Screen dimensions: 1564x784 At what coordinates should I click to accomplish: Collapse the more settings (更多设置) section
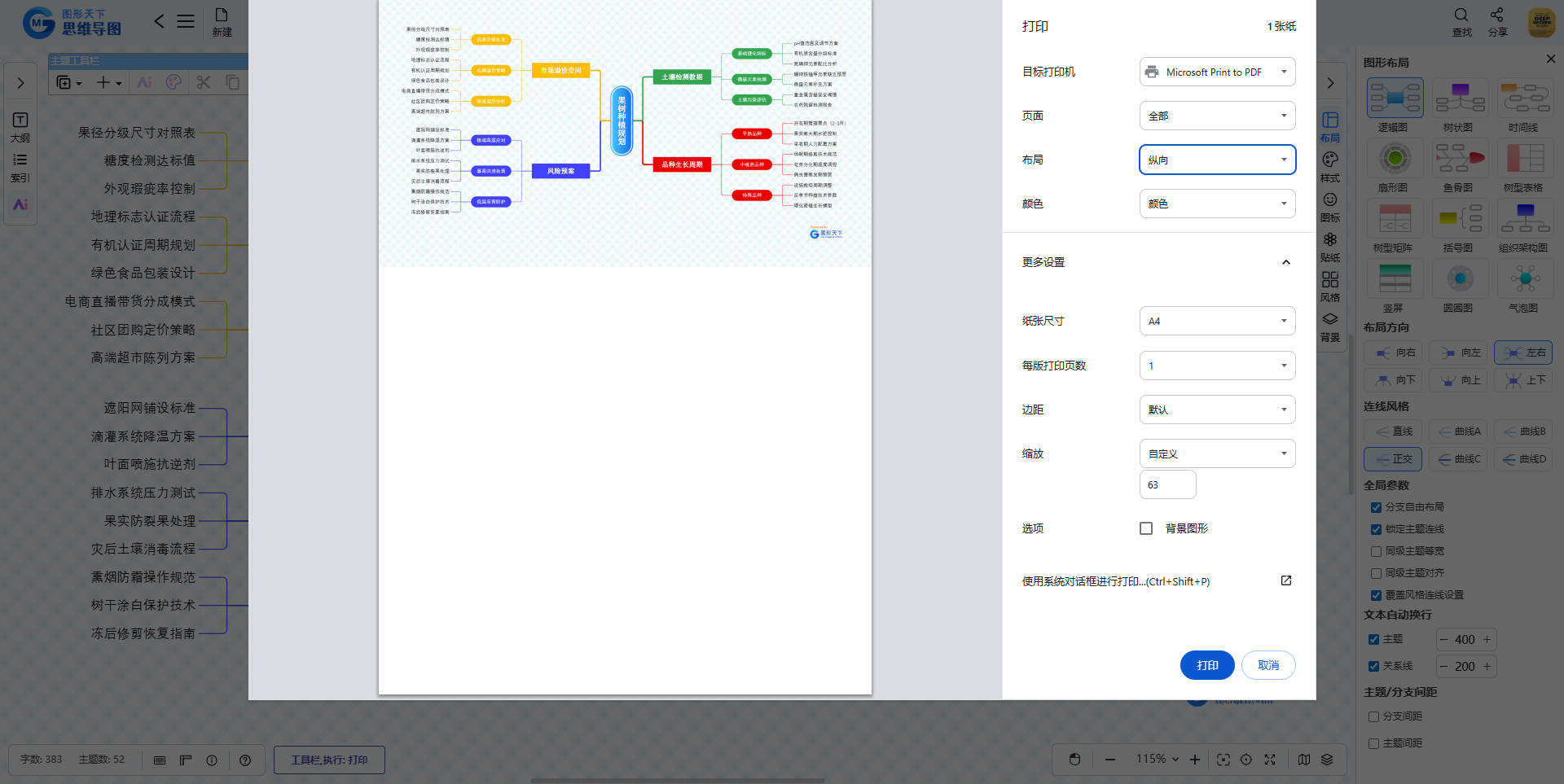pyautogui.click(x=1286, y=262)
